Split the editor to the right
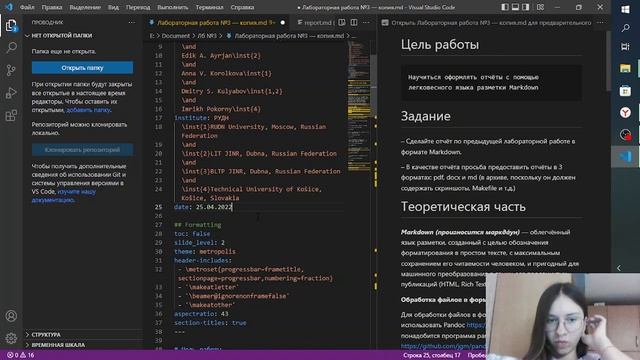 pyautogui.click(x=354, y=22)
